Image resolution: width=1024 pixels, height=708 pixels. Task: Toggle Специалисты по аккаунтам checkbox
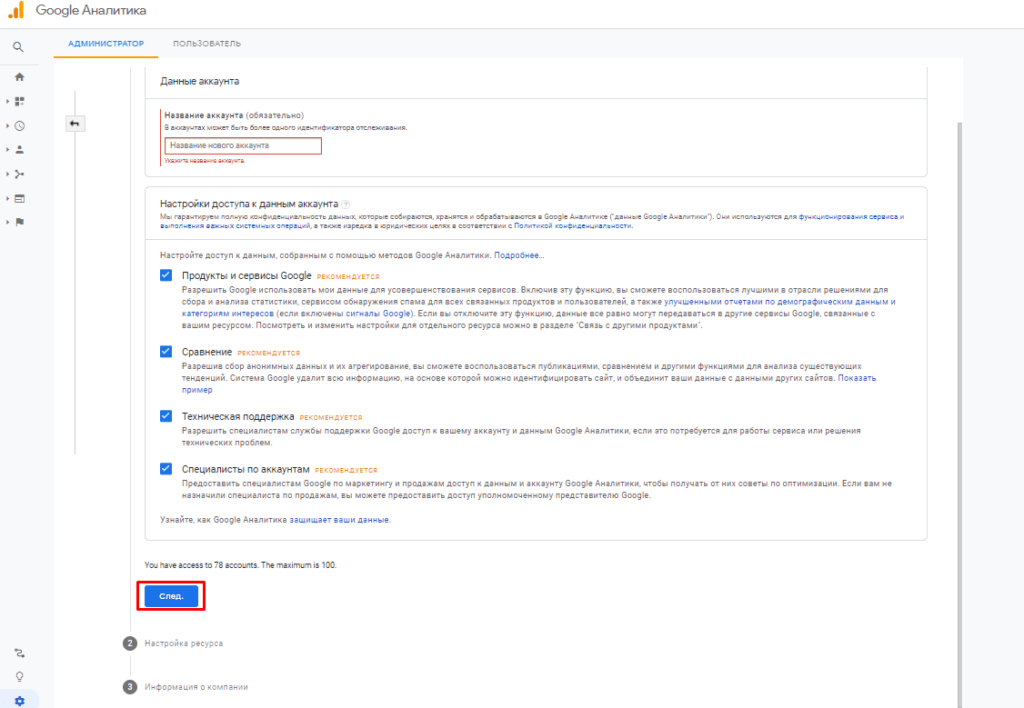pyautogui.click(x=166, y=468)
